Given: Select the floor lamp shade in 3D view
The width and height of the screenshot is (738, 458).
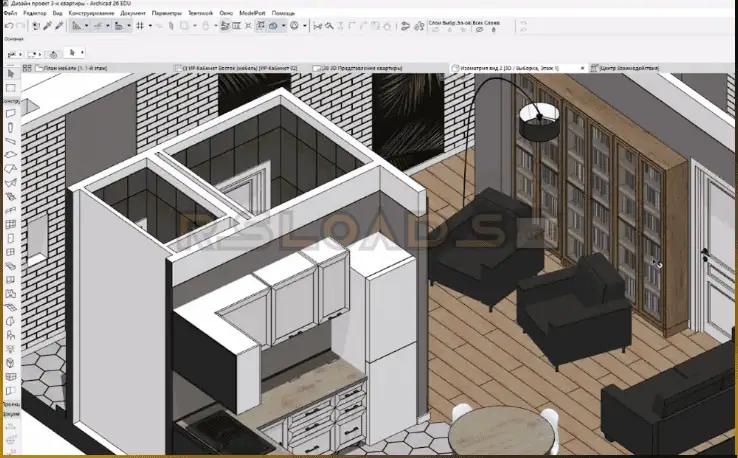Looking at the screenshot, I should pyautogui.click(x=539, y=122).
